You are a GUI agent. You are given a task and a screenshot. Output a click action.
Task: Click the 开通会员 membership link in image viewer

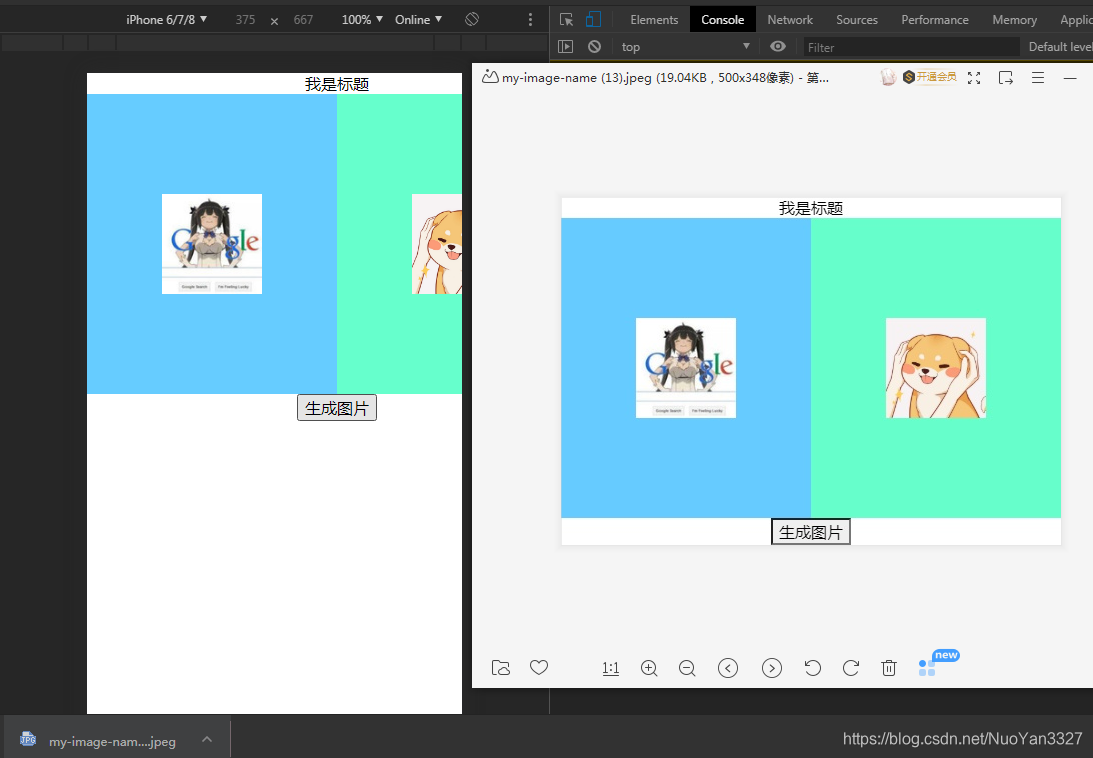[x=930, y=77]
